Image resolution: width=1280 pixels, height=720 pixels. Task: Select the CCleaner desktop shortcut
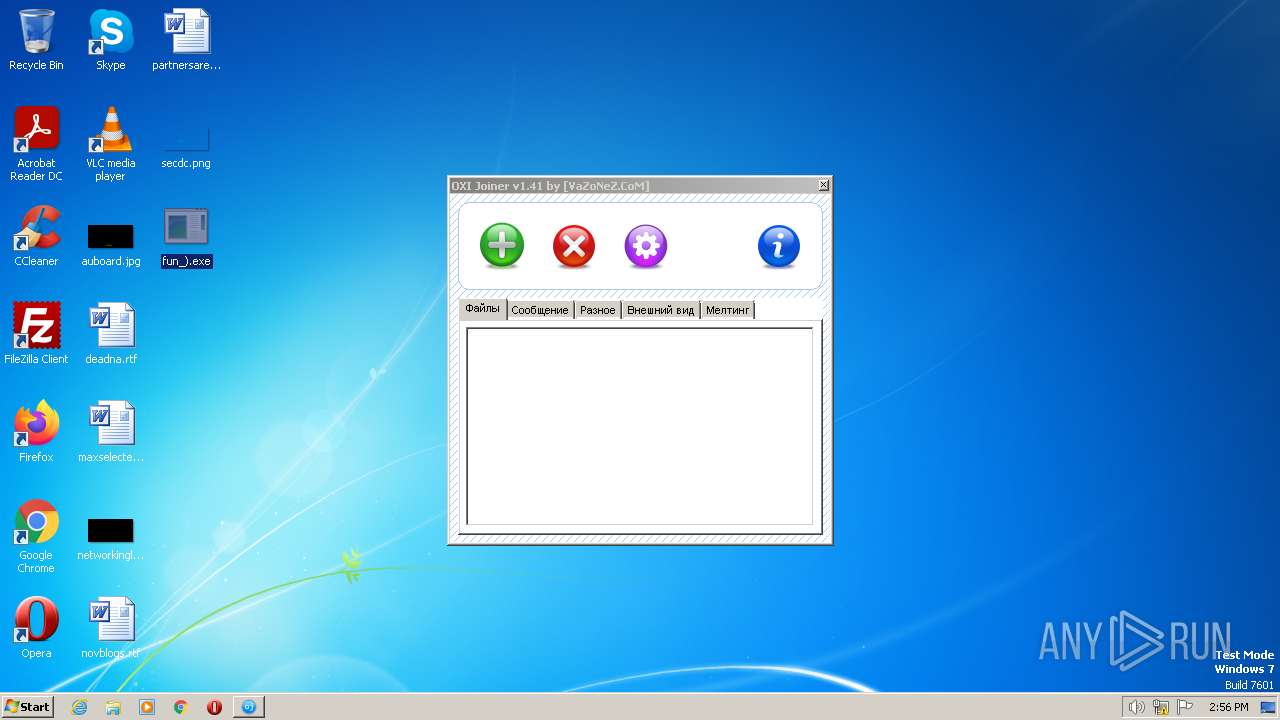[x=36, y=236]
